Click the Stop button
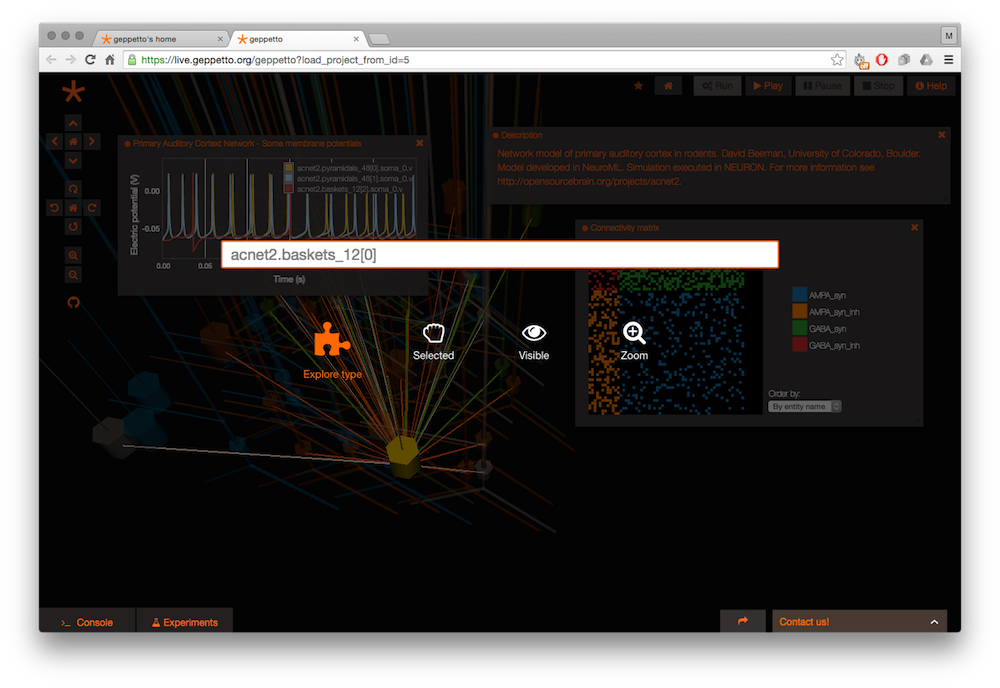Screen dimensions: 1000x688 click(x=878, y=85)
